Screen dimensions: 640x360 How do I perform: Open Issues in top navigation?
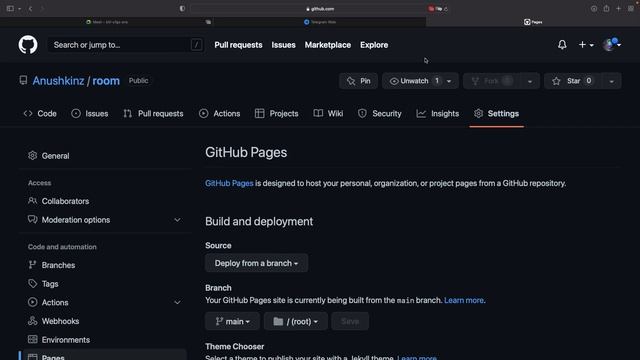pyautogui.click(x=283, y=45)
